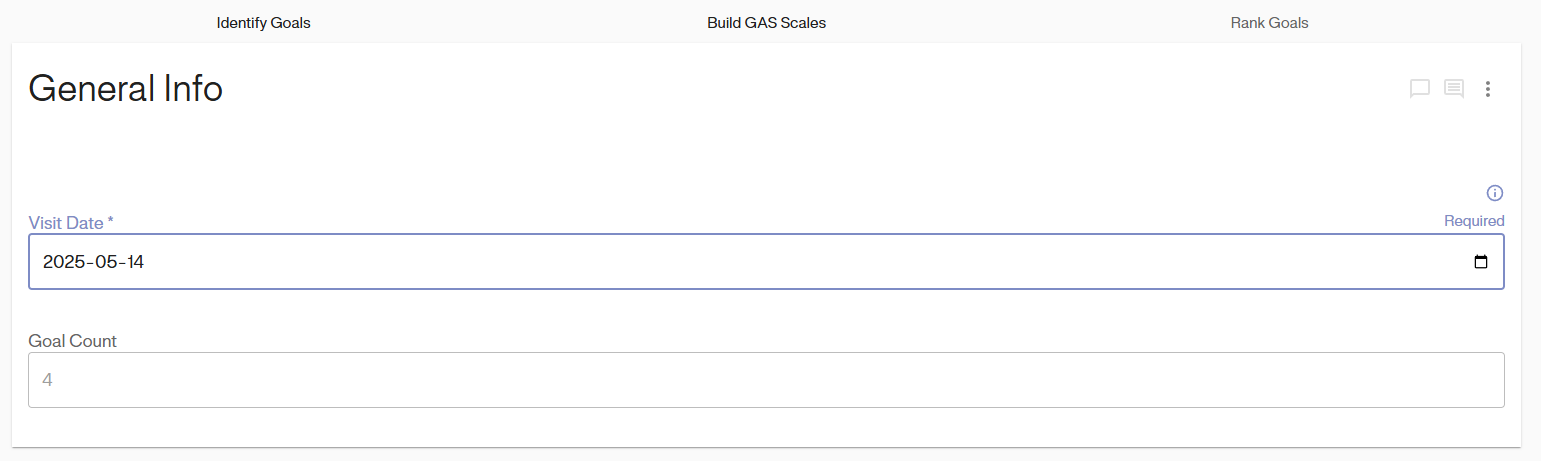Click the Visit Date field label

pyautogui.click(x=66, y=222)
